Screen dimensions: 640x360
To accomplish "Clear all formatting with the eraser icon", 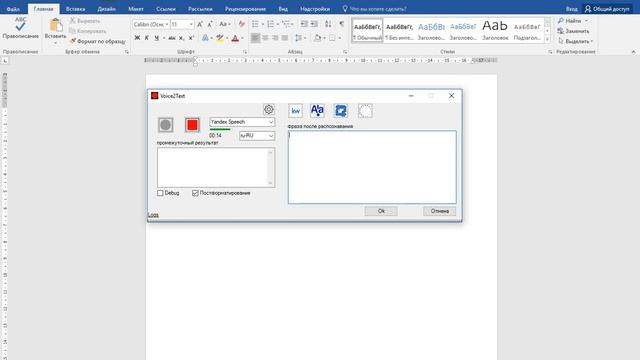I will tap(241, 24).
